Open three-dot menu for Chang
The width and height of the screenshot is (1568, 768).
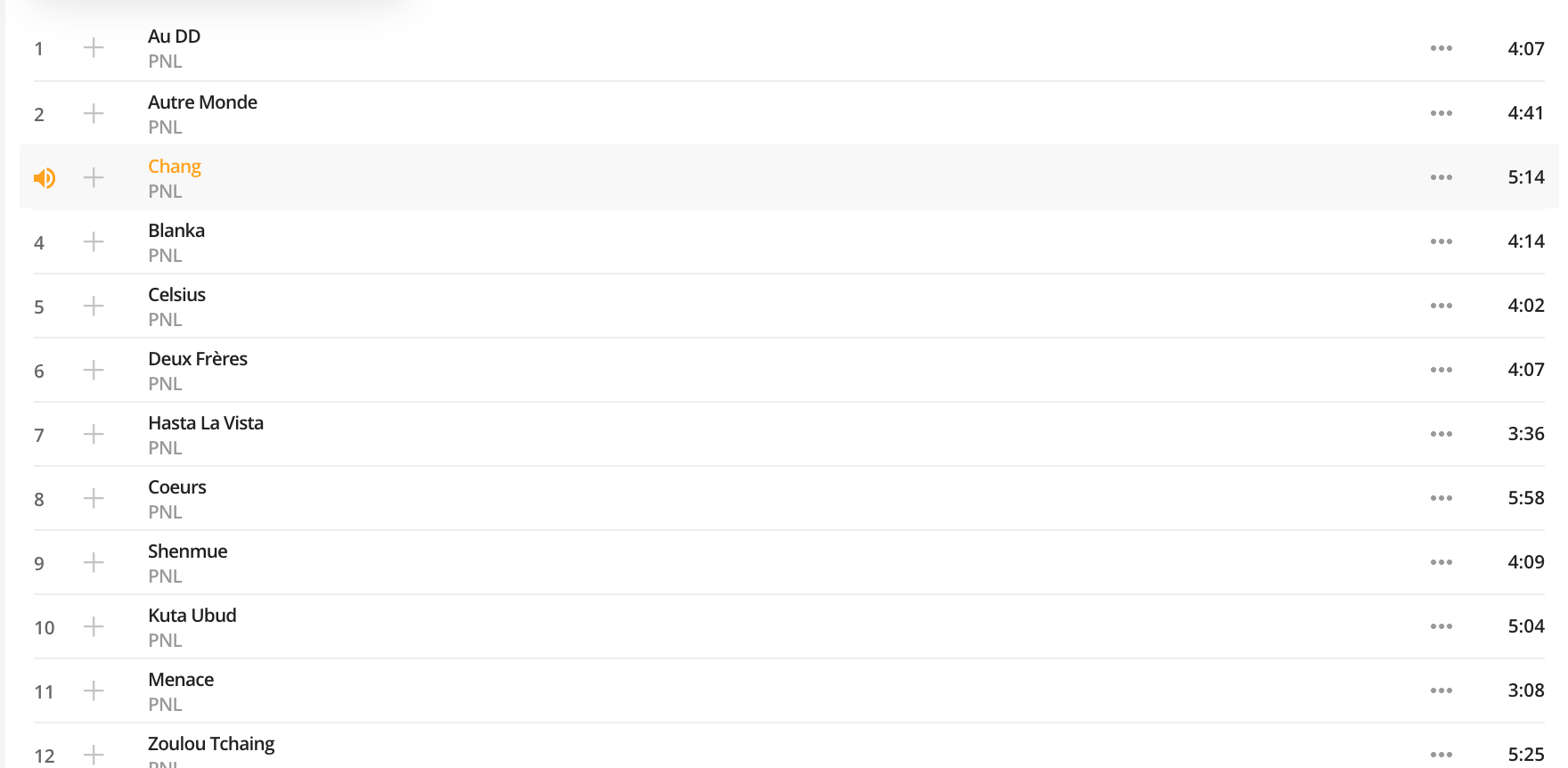pyautogui.click(x=1441, y=177)
